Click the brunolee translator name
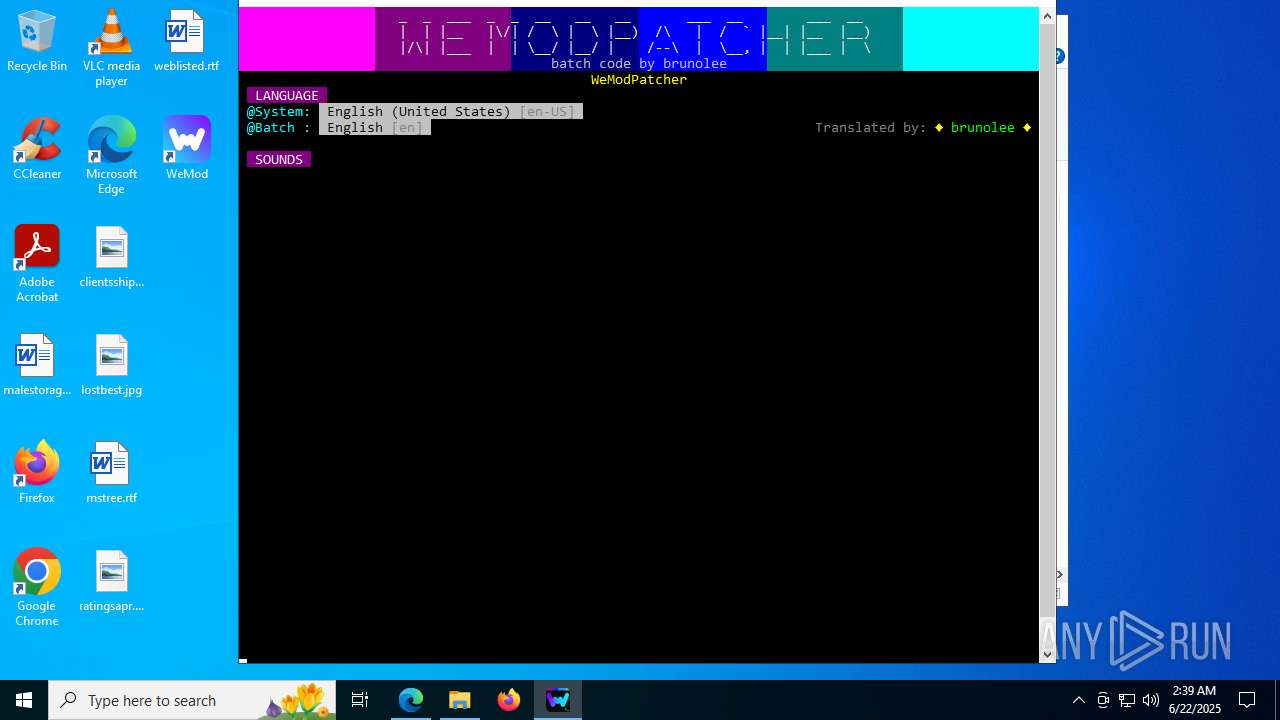 [x=983, y=128]
